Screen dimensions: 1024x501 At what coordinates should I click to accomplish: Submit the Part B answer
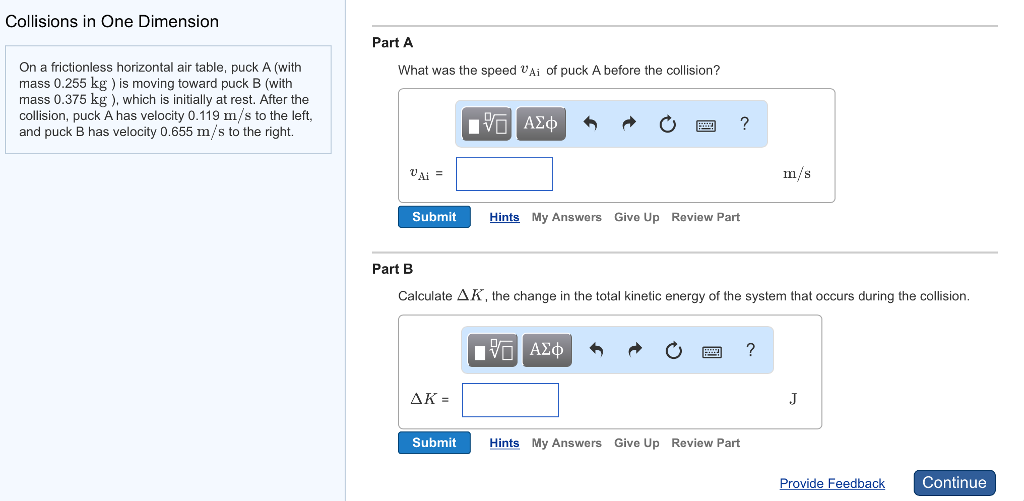point(434,443)
